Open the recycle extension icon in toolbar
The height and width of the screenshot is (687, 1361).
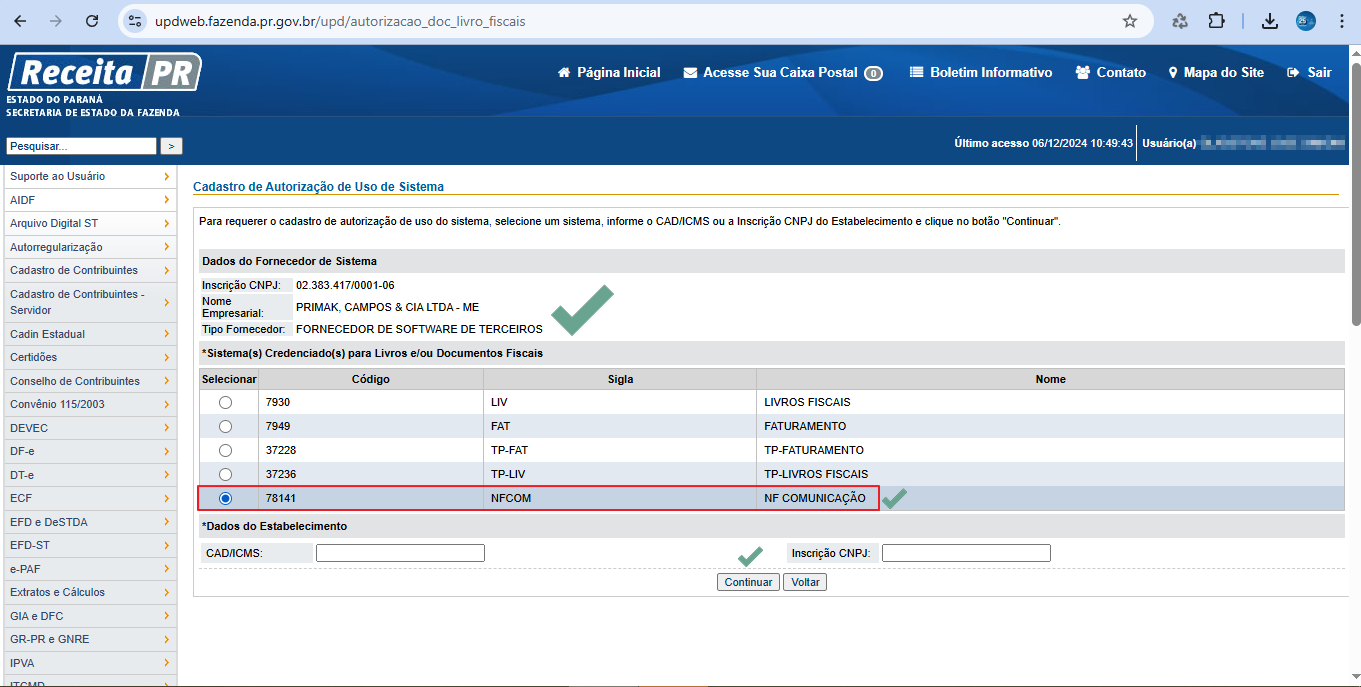pyautogui.click(x=1180, y=21)
